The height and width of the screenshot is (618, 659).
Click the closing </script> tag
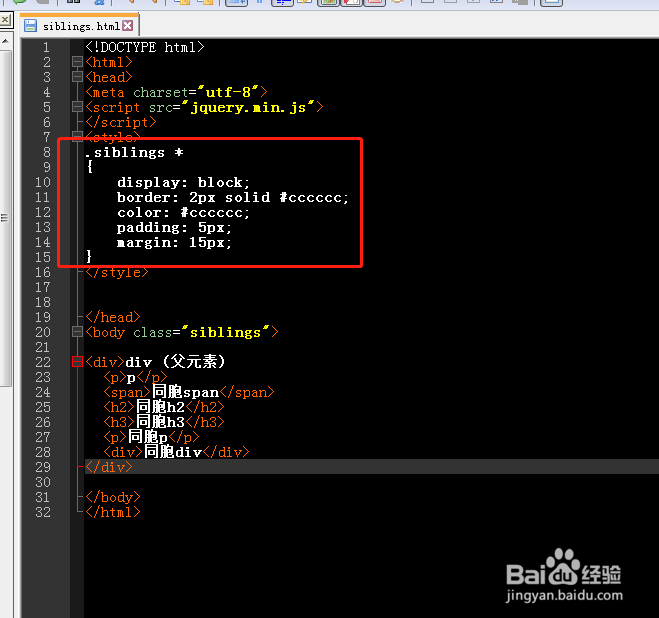121,122
